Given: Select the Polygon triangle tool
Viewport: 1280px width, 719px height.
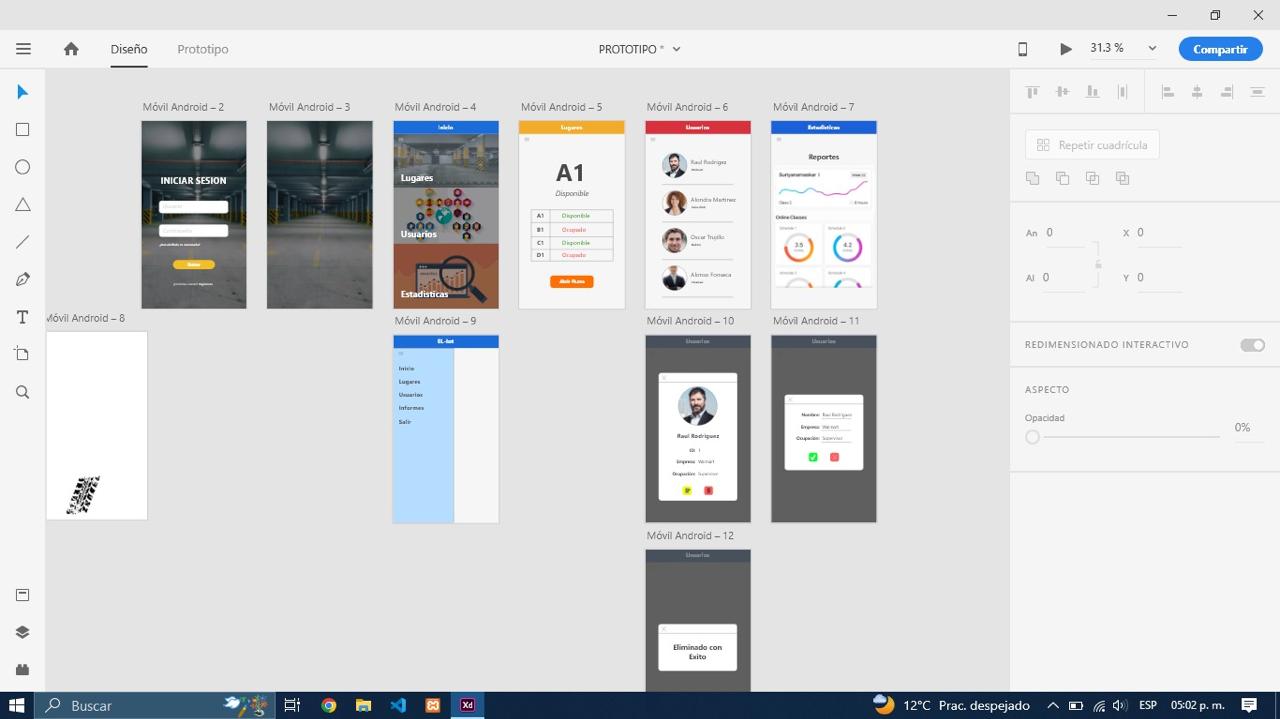Looking at the screenshot, I should (22, 205).
